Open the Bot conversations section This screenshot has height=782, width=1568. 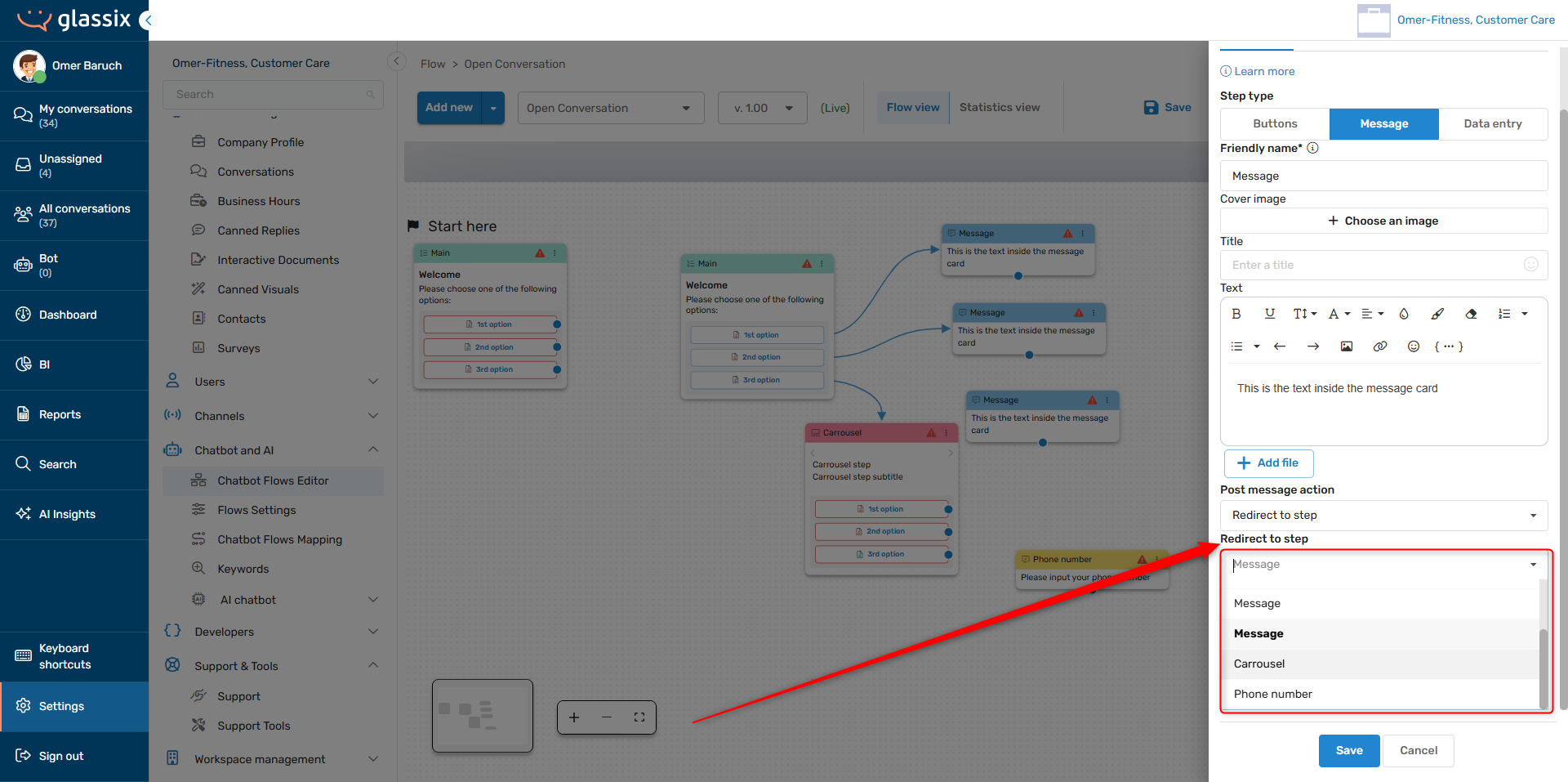74,266
